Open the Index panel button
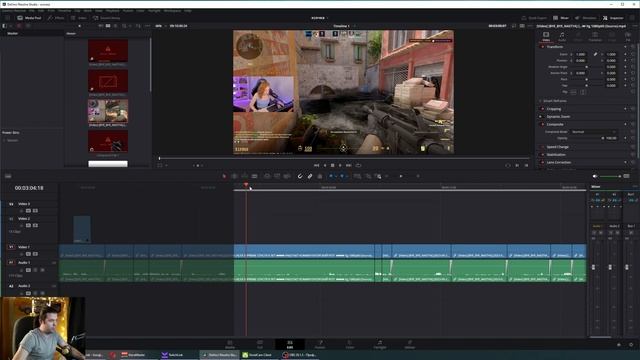 pyautogui.click(x=79, y=18)
